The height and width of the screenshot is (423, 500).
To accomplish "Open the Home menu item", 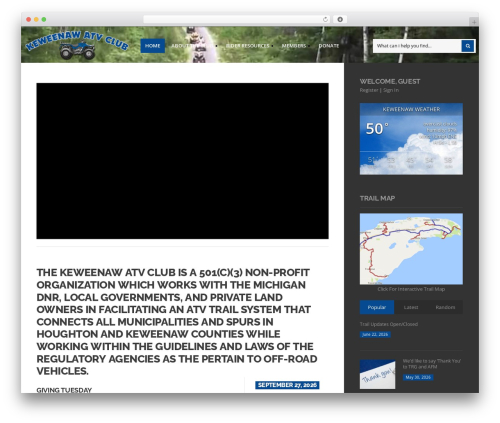I will pyautogui.click(x=153, y=46).
